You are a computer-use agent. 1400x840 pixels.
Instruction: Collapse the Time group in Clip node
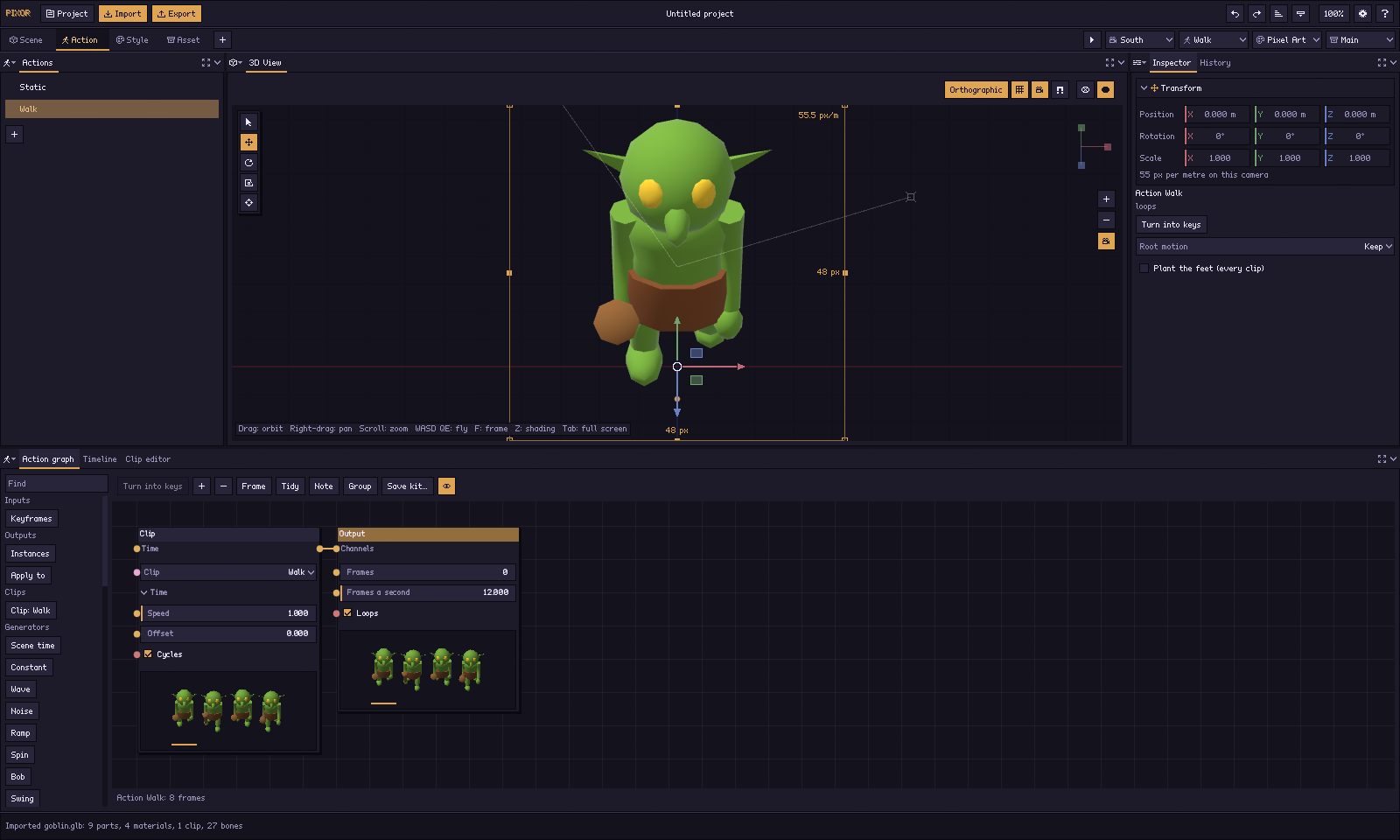pyautogui.click(x=144, y=593)
